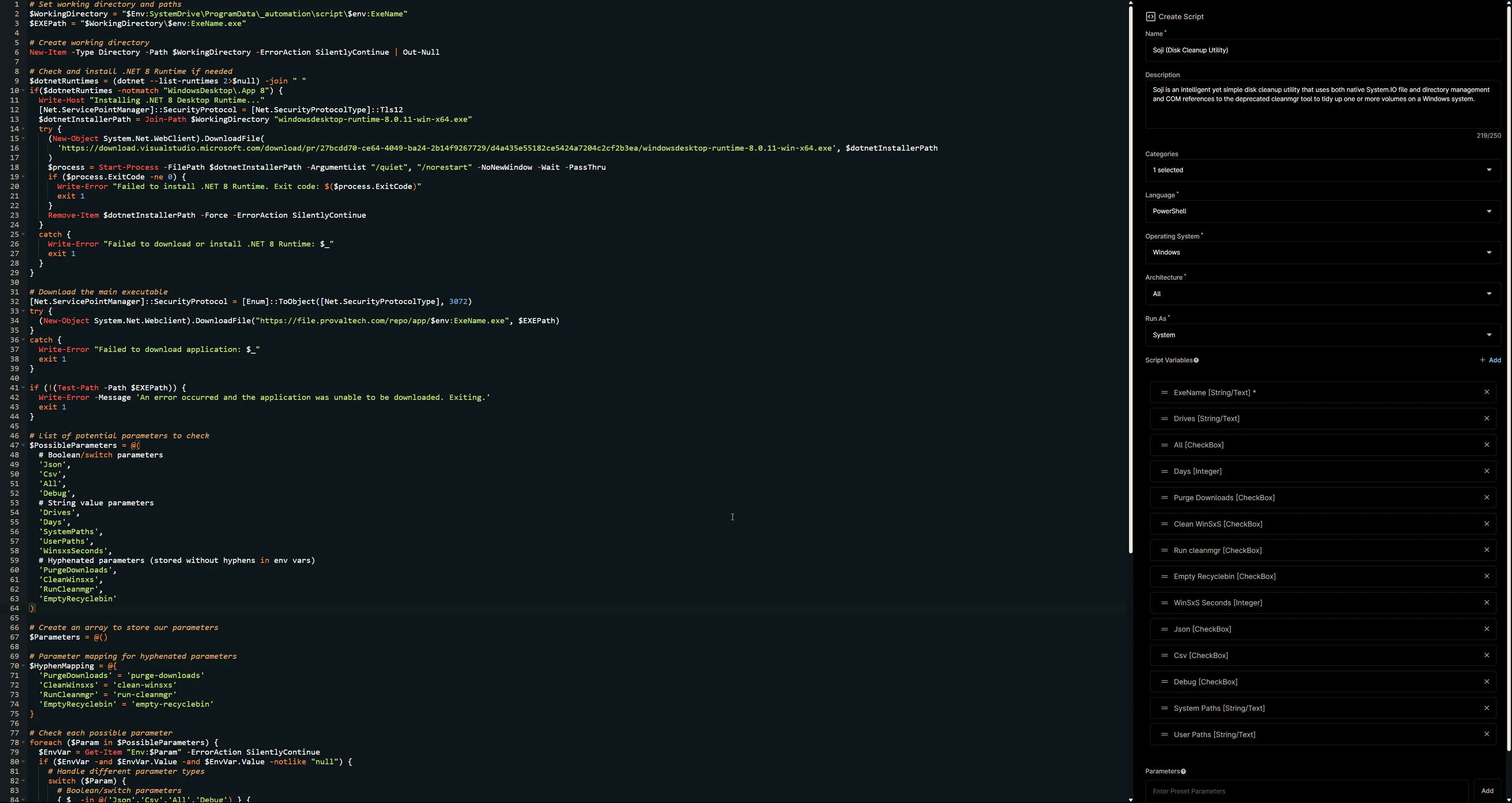Image resolution: width=1512 pixels, height=803 pixels.
Task: Place cursor on line 64 closing parenthesis
Action: coord(32,609)
